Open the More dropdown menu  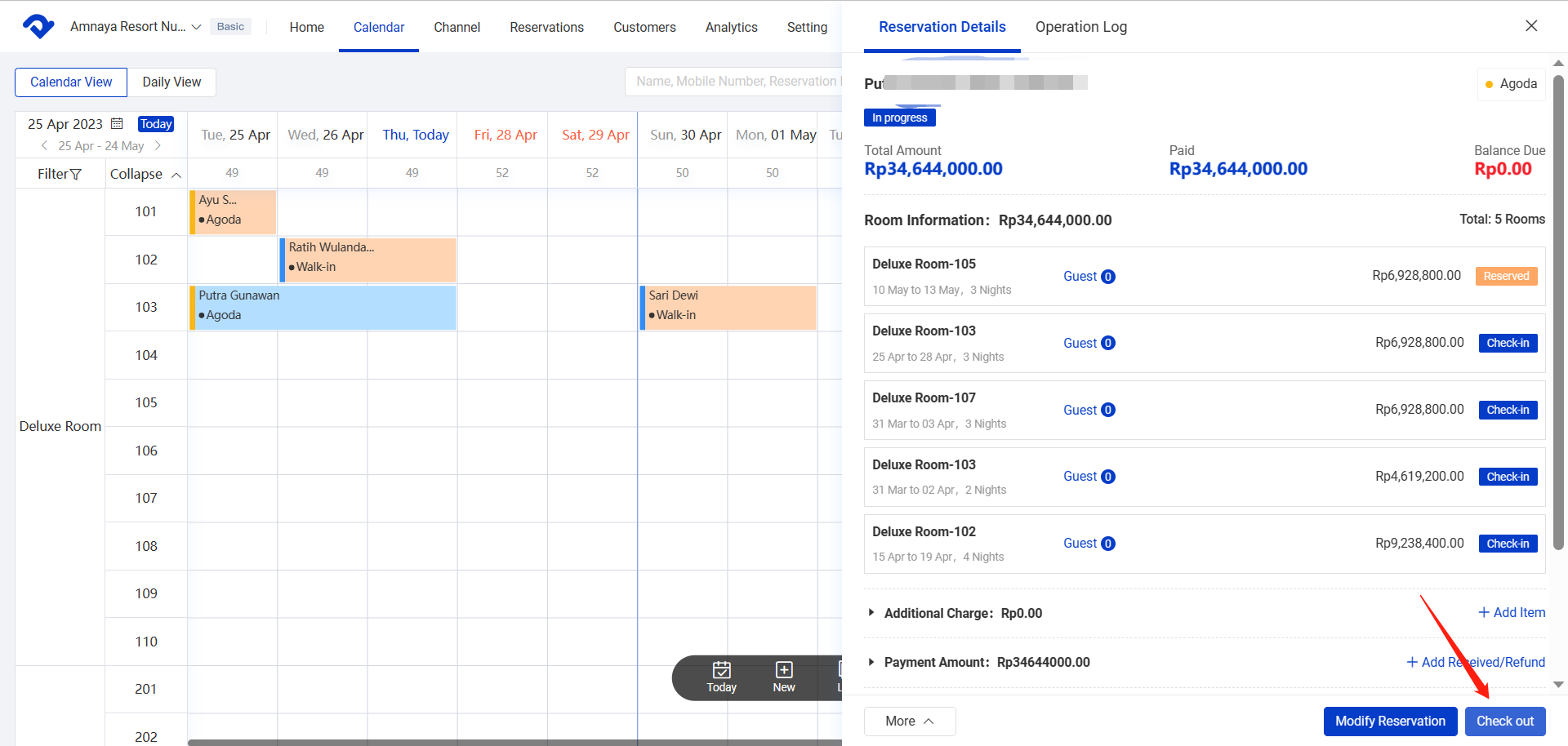pos(909,722)
